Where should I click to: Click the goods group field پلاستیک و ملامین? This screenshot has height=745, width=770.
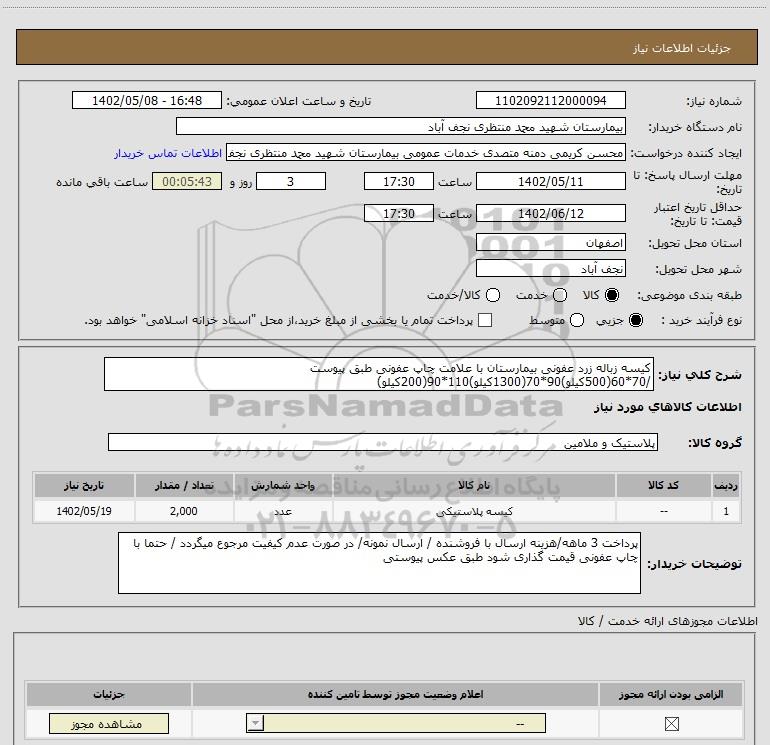(x=383, y=442)
